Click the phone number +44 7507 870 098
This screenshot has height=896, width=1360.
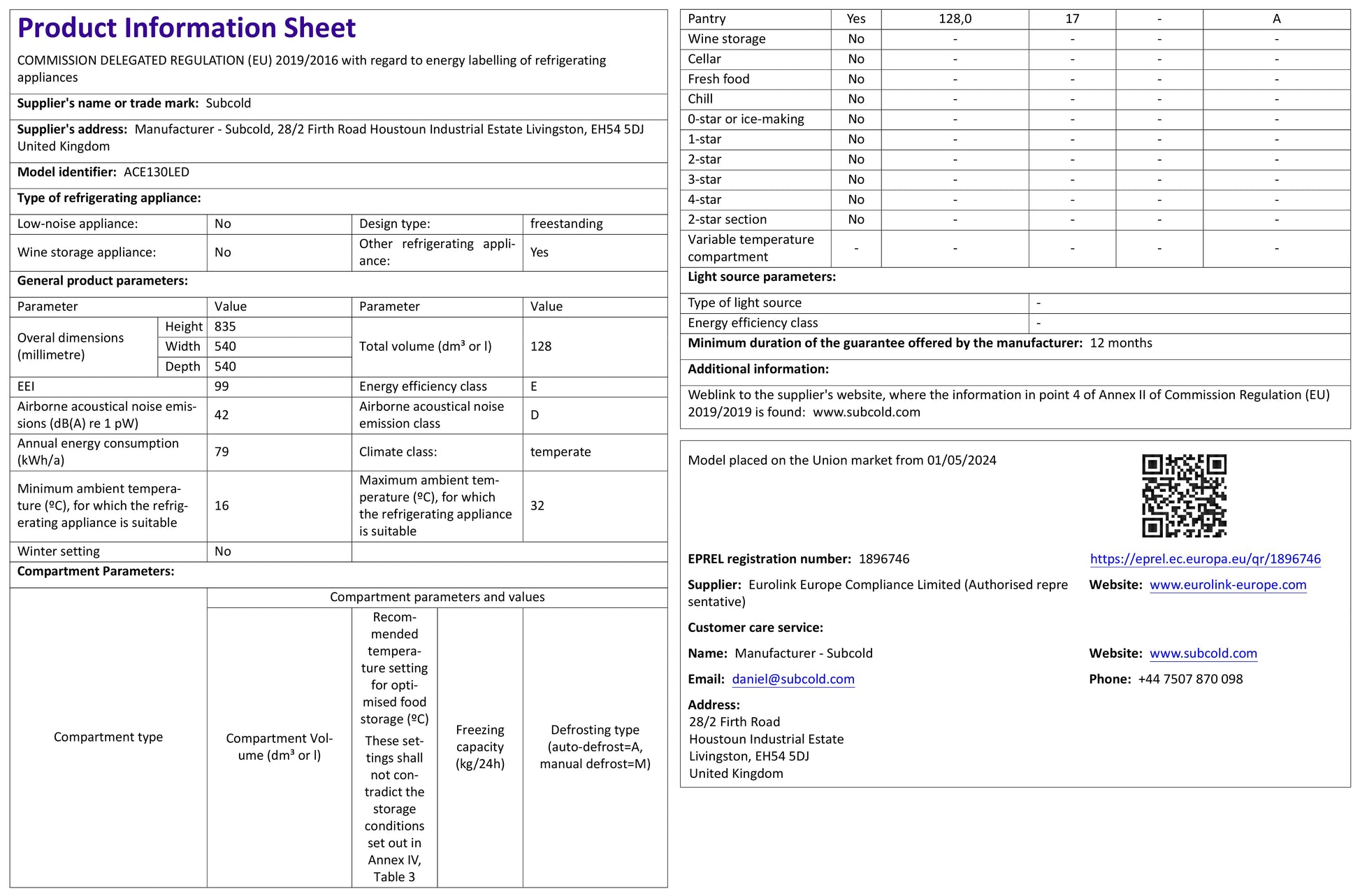pyautogui.click(x=1189, y=679)
